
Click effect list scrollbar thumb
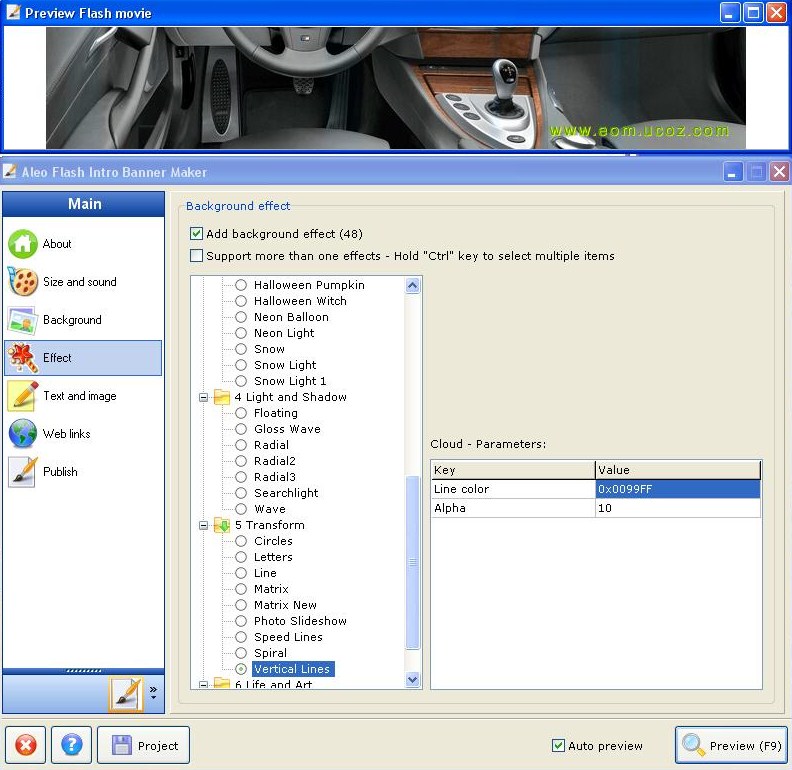click(x=413, y=562)
